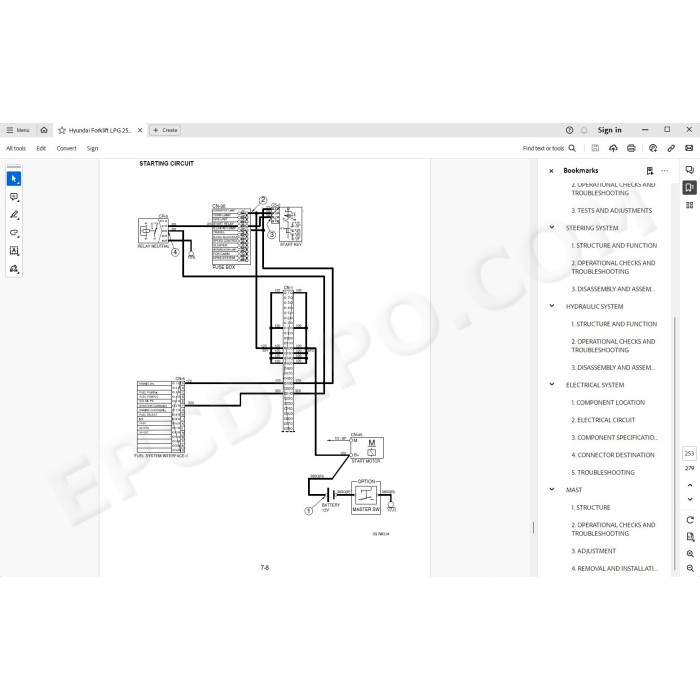The height and width of the screenshot is (700, 700).
Task: Collapse the ELECTRICAL SYSTEM bookmark
Action: click(552, 384)
